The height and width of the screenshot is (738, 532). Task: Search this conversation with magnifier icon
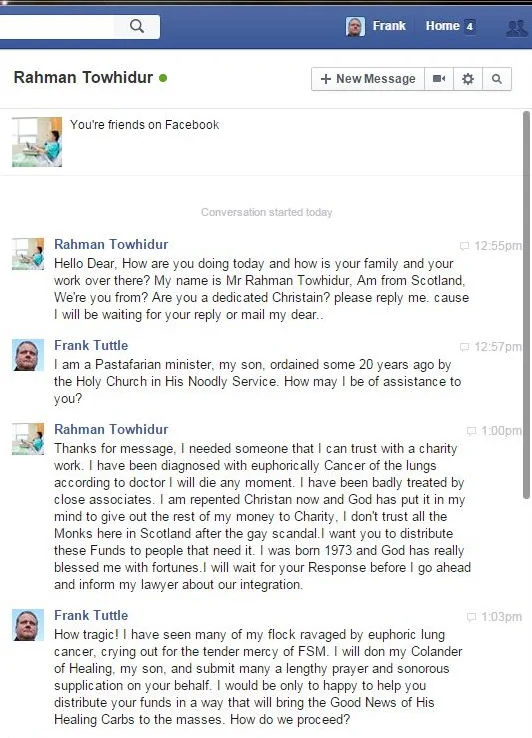497,79
